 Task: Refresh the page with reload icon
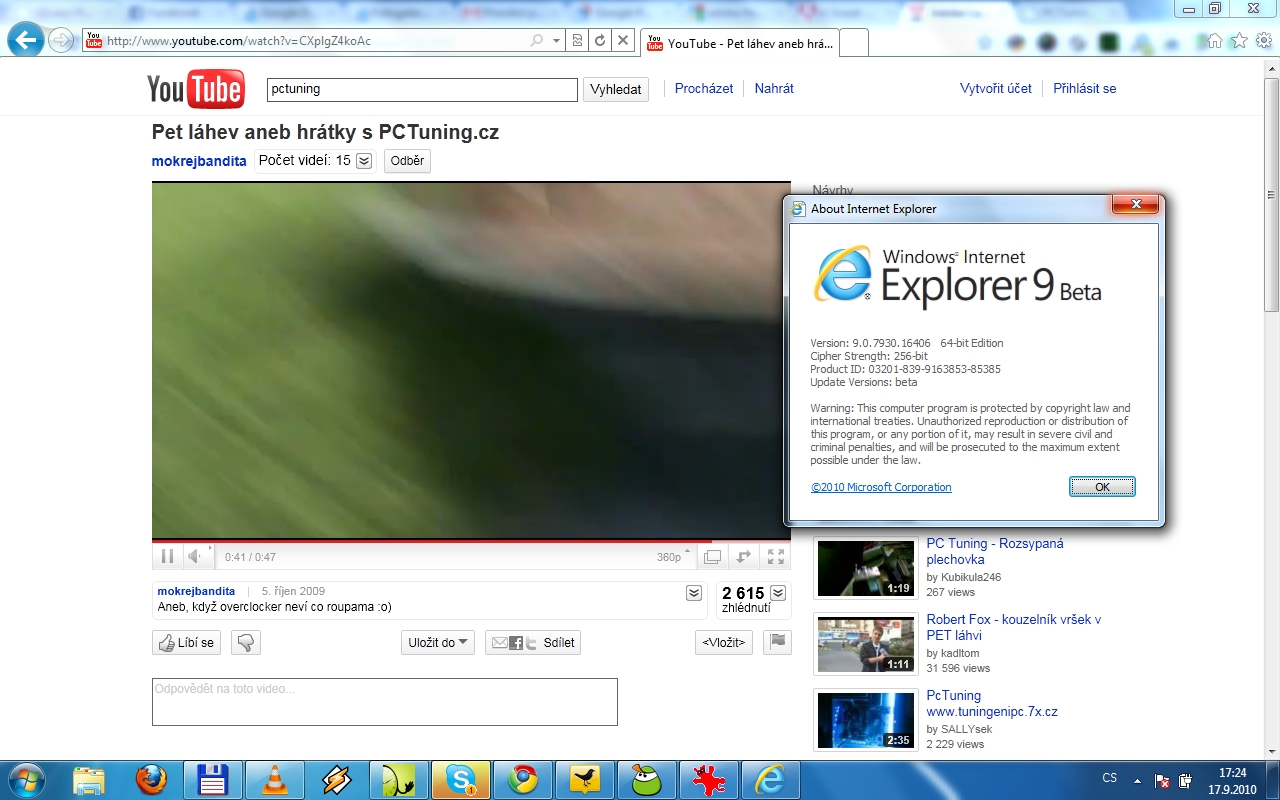point(600,41)
